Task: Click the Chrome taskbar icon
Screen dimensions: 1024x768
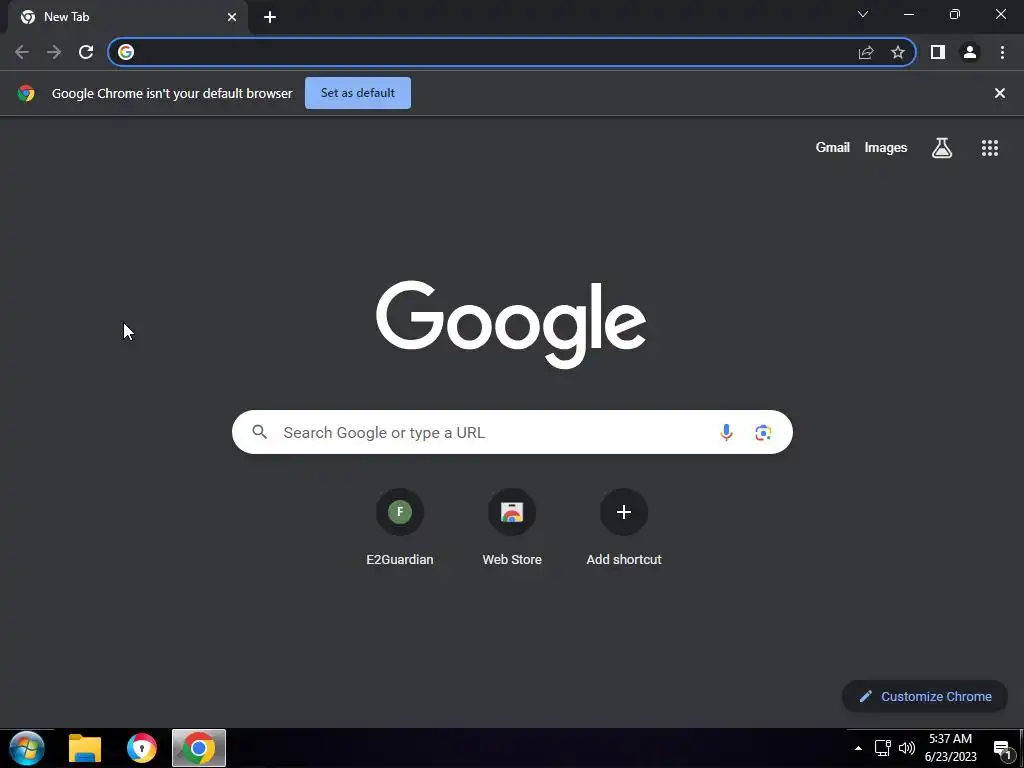Action: pyautogui.click(x=199, y=748)
